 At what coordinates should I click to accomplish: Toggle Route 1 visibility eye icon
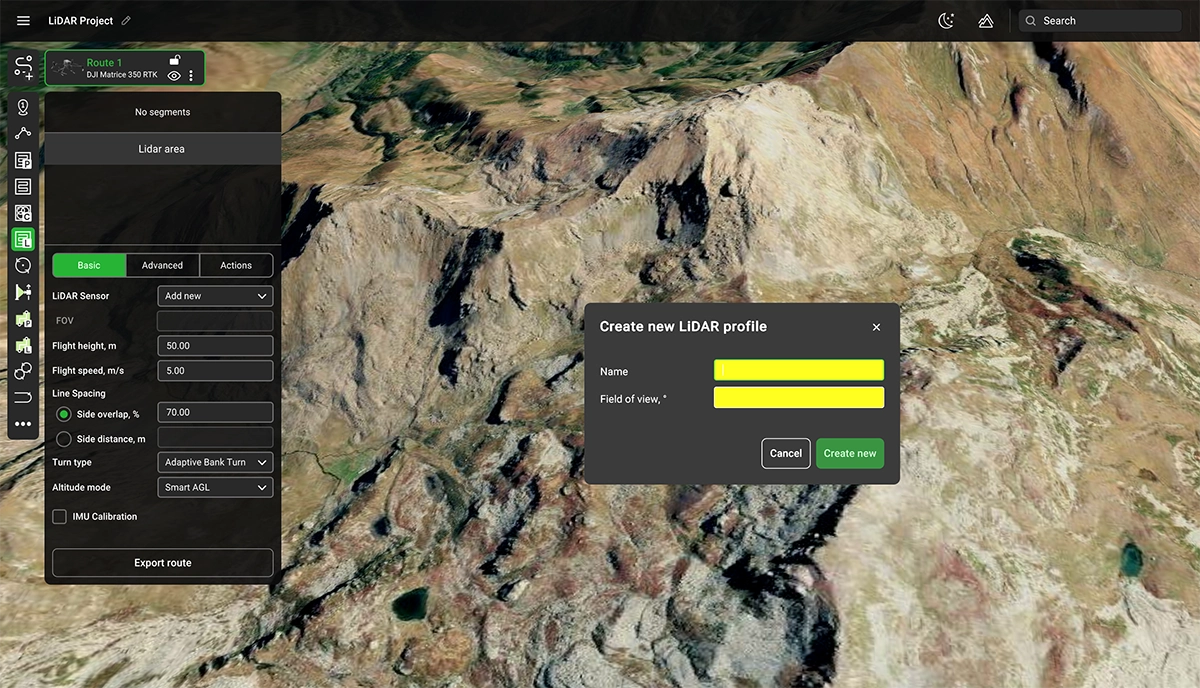[x=174, y=76]
